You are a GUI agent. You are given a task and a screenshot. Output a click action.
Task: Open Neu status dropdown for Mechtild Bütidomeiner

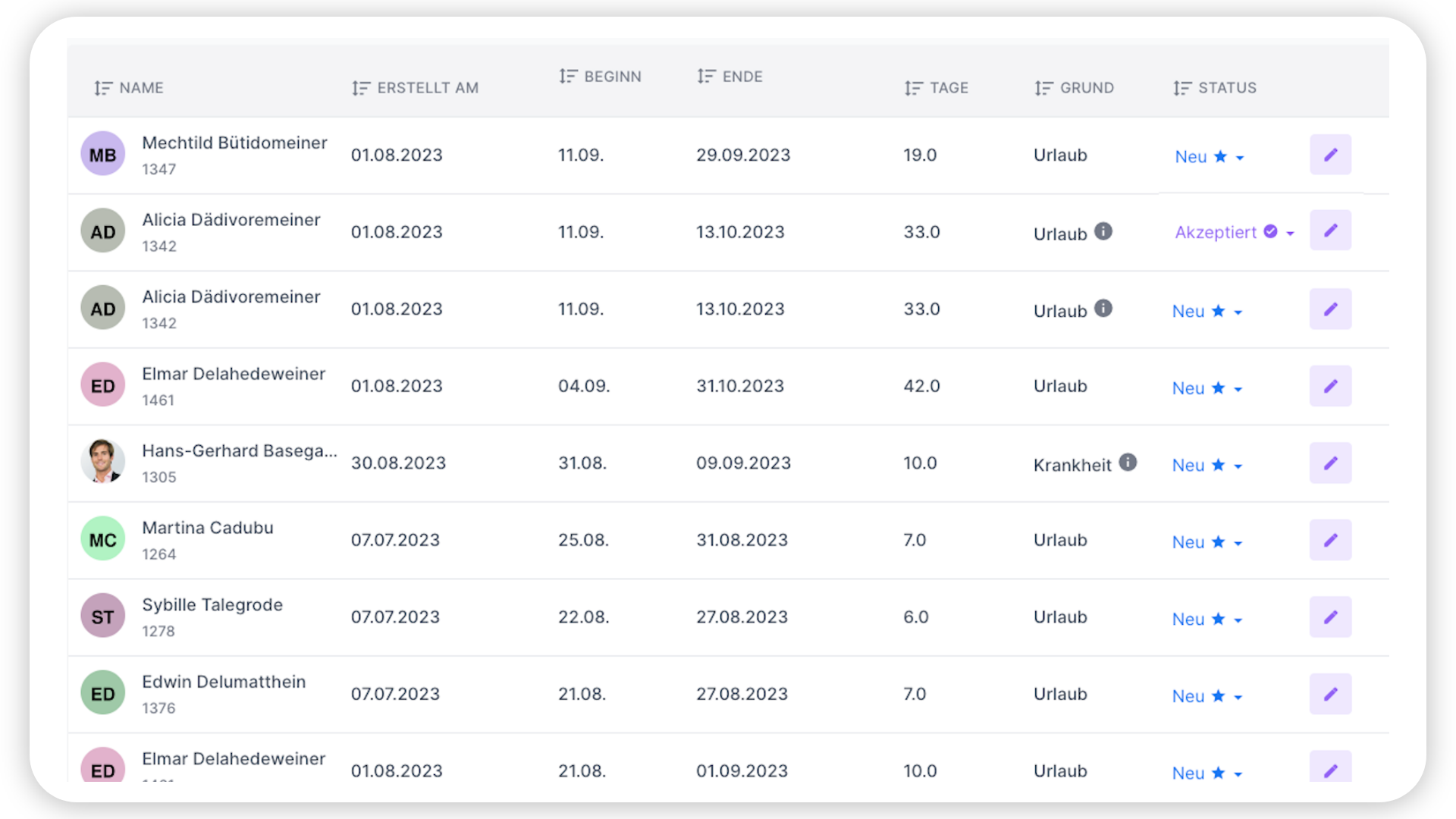coord(1240,158)
